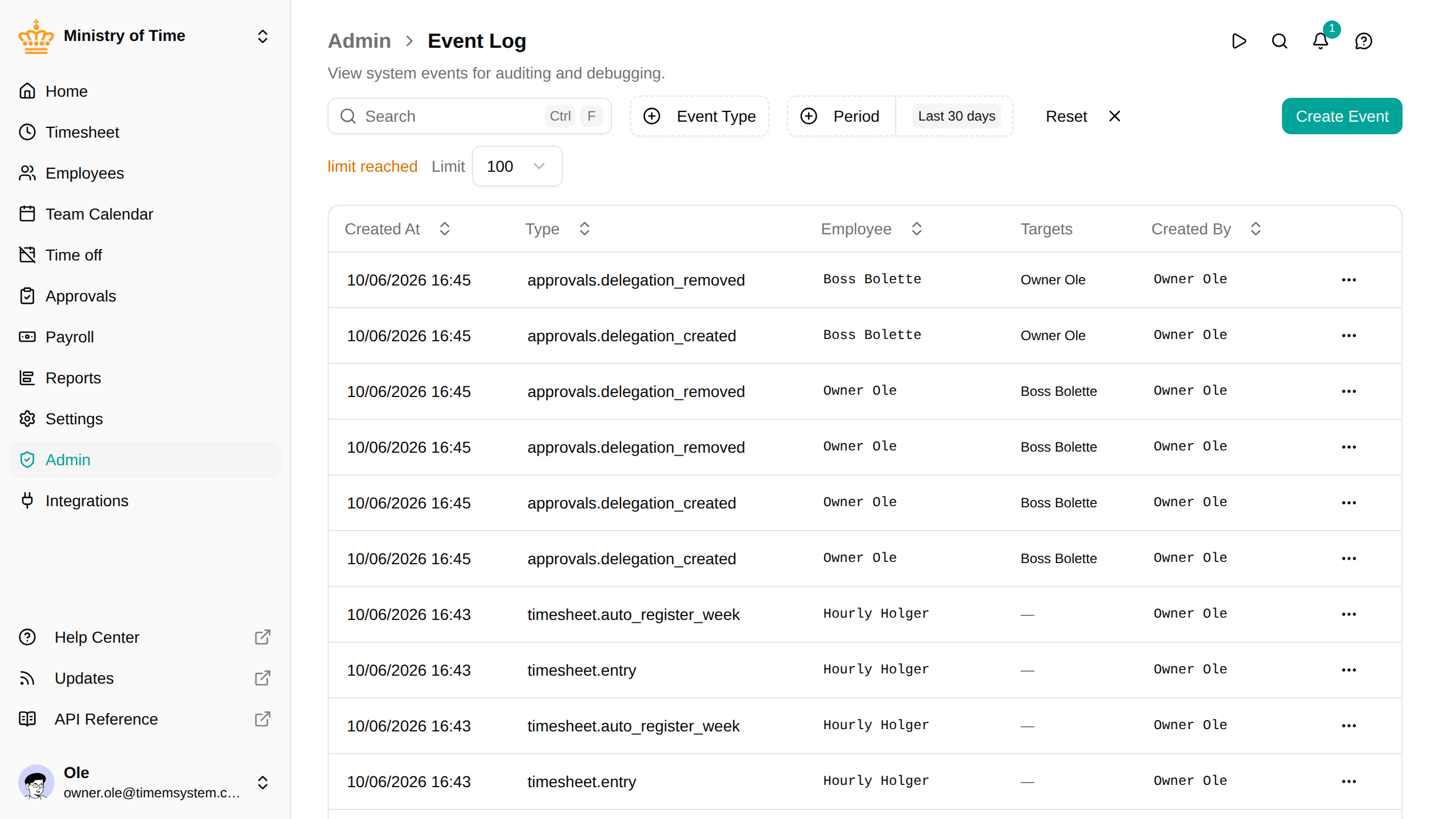Open global search magnifier icon
Screen dimensions: 1456x819
(x=1280, y=41)
